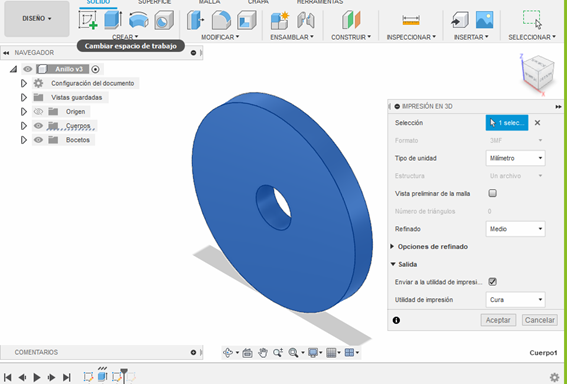Switch to the SÓLIDO tab
The image size is (567, 384).
[98, 2]
